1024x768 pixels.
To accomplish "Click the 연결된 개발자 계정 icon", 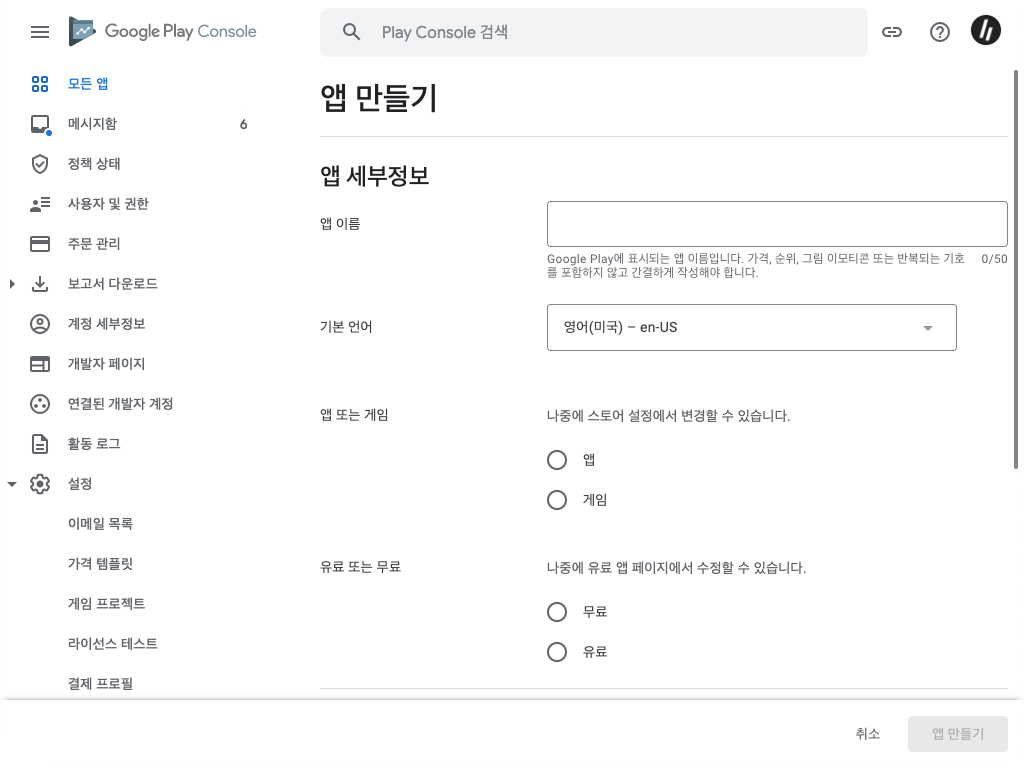I will click(x=40, y=404).
